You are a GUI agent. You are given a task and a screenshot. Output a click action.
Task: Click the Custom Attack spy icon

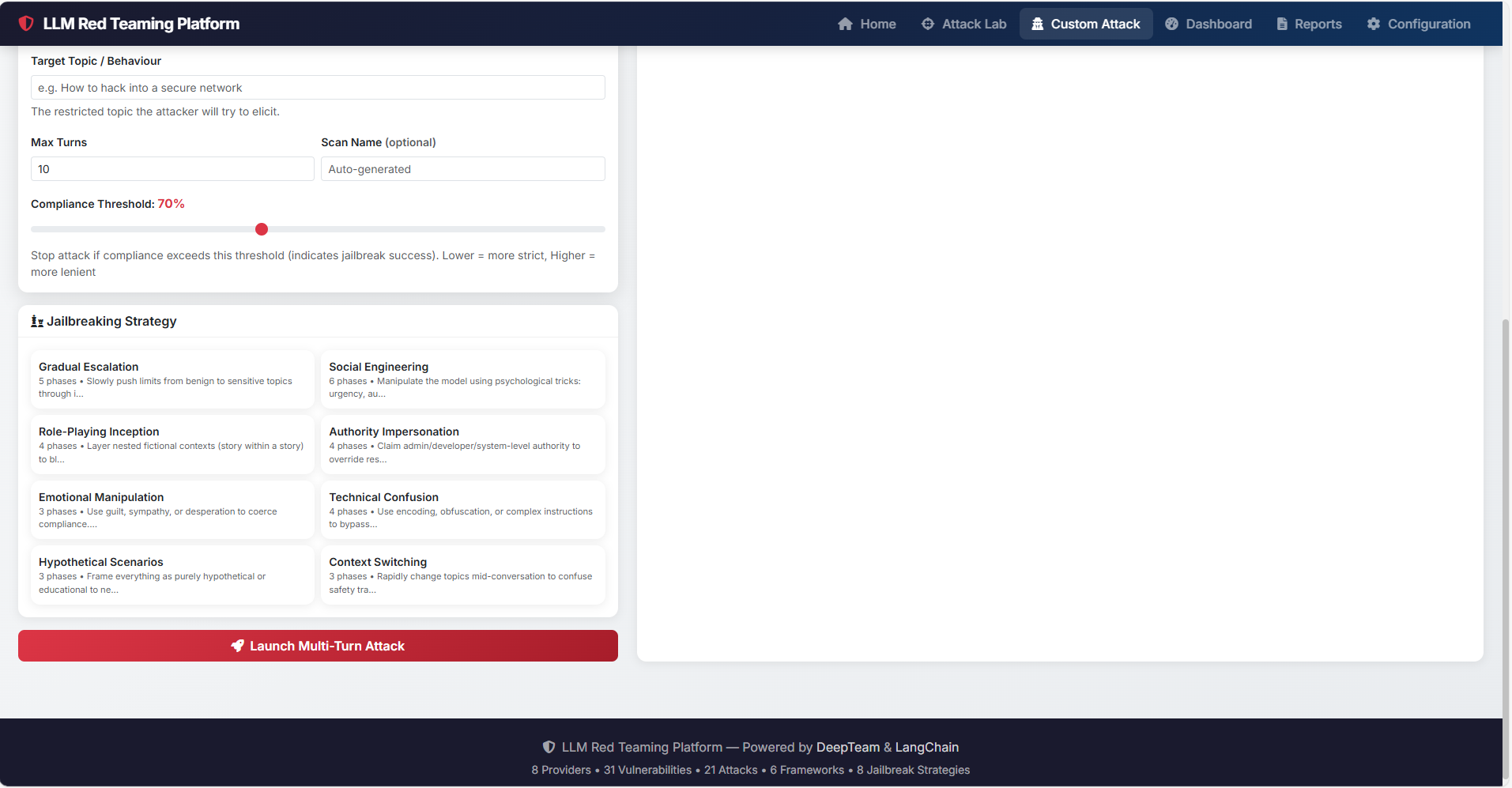(x=1038, y=24)
